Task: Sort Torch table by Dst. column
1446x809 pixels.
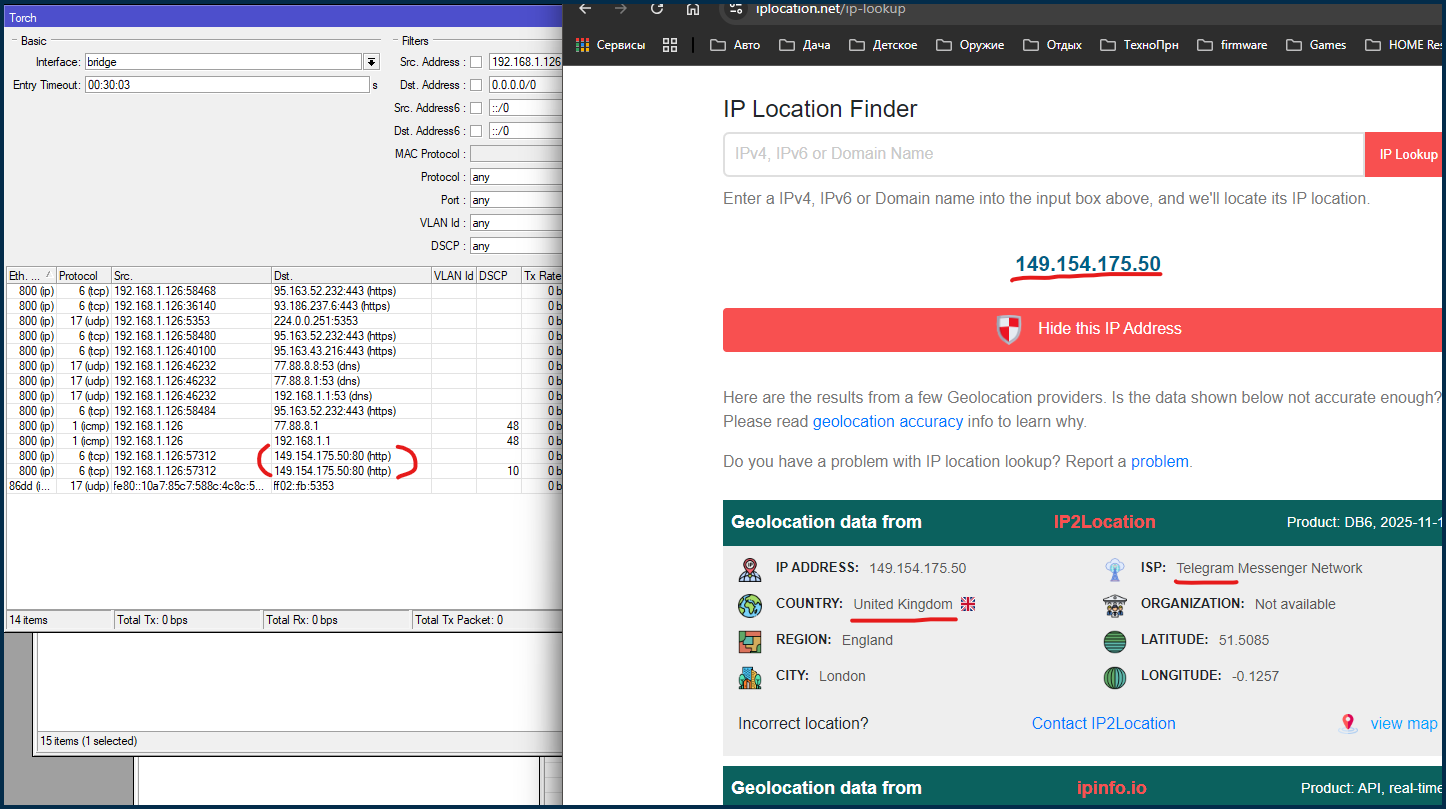Action: [x=351, y=275]
